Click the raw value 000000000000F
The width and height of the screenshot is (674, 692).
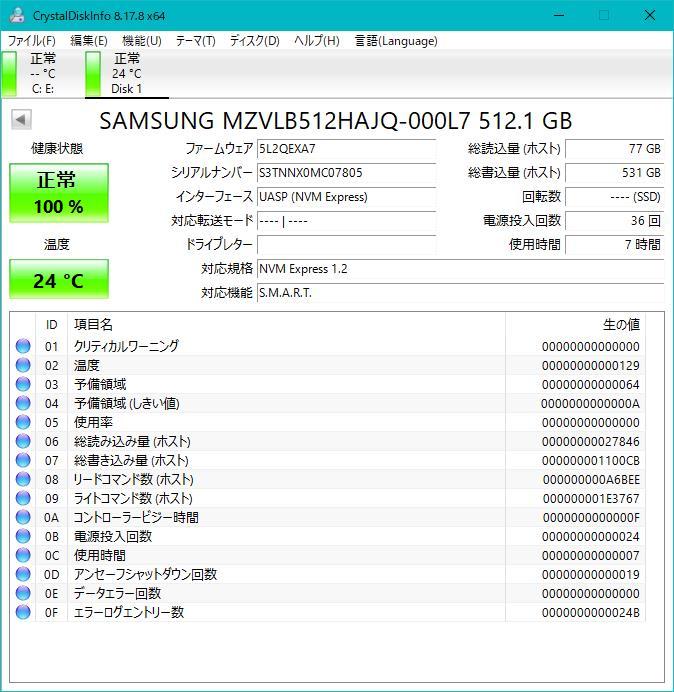[591, 517]
